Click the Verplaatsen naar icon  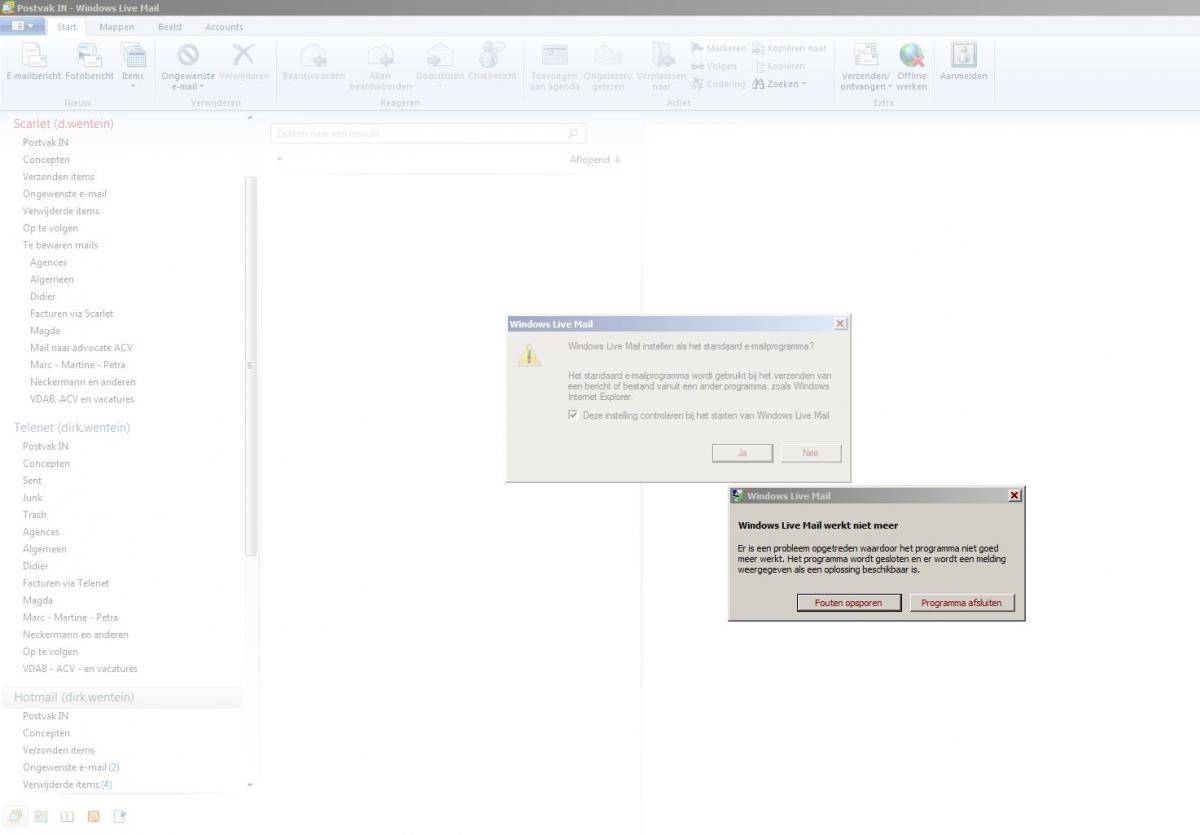pos(662,55)
